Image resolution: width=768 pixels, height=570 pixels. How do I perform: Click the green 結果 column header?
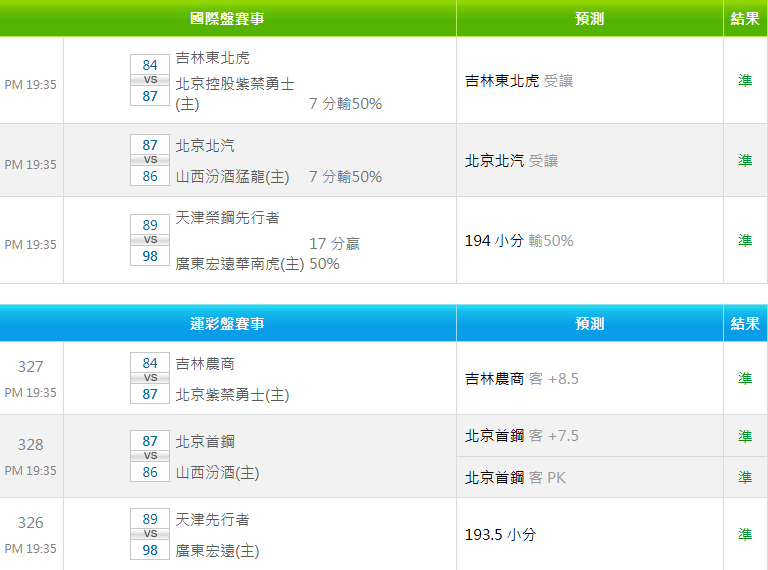(x=745, y=19)
